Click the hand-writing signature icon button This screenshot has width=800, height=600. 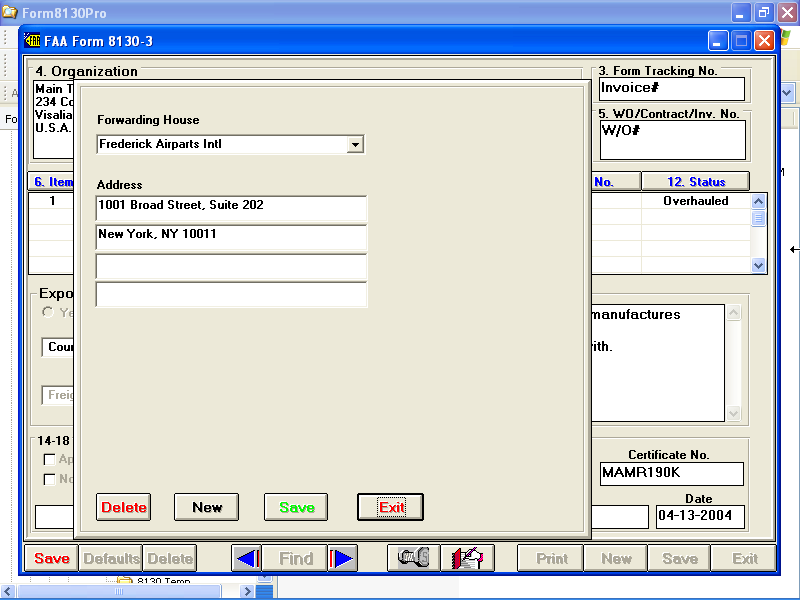(467, 559)
